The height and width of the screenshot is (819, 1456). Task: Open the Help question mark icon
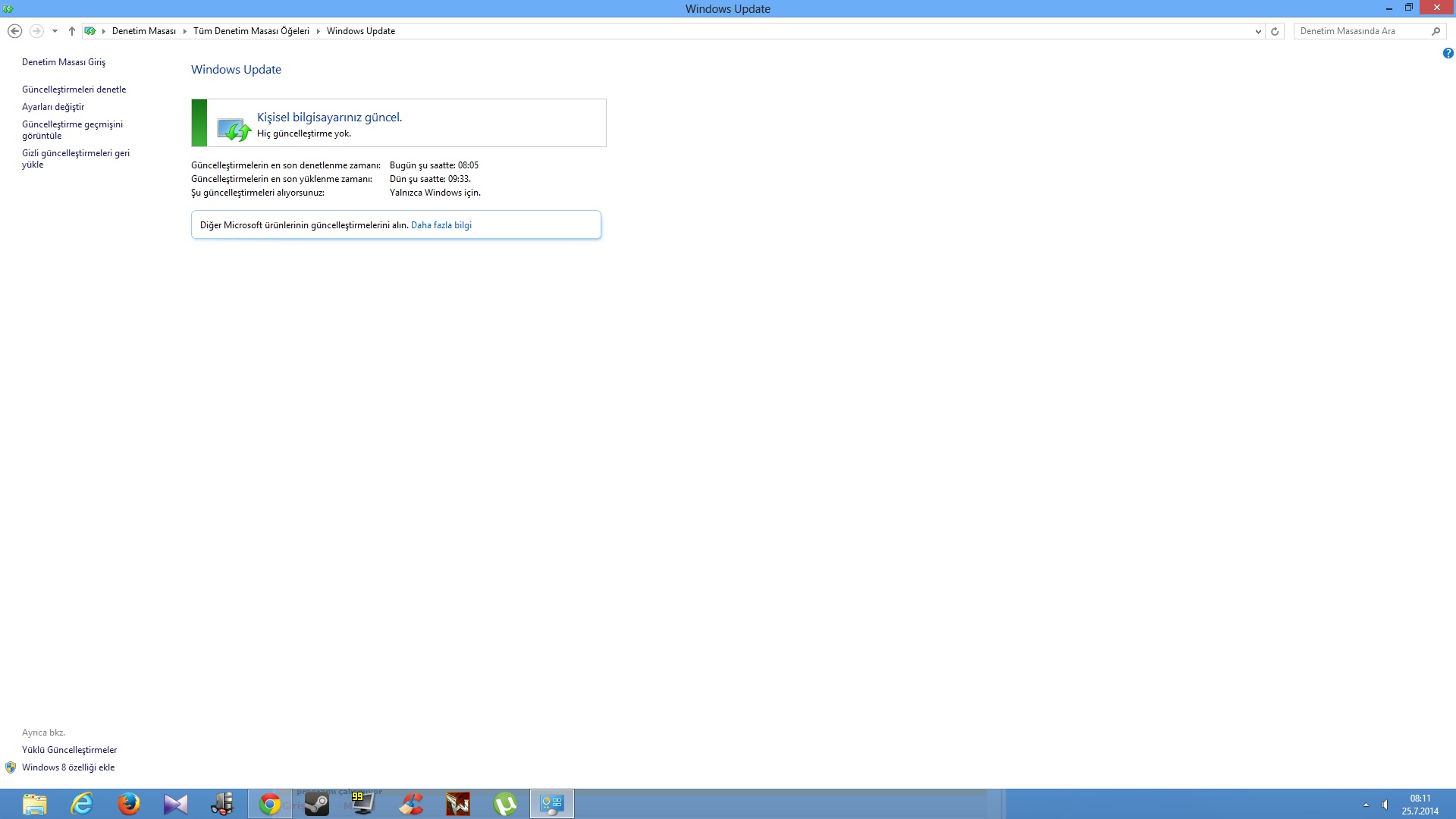1448,53
